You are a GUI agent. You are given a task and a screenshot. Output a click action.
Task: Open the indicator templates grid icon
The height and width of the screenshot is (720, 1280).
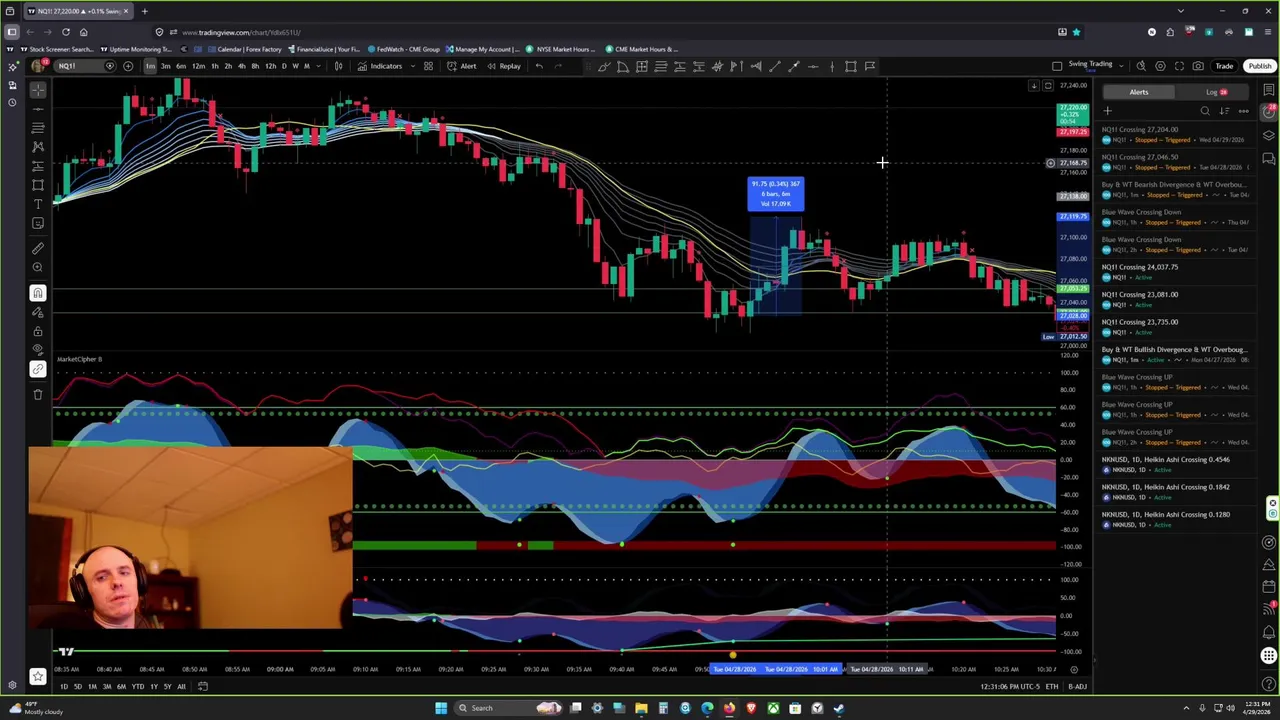point(428,66)
